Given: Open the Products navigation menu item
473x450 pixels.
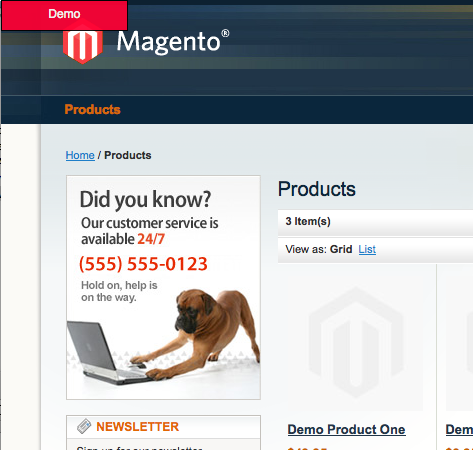Looking at the screenshot, I should click(92, 109).
